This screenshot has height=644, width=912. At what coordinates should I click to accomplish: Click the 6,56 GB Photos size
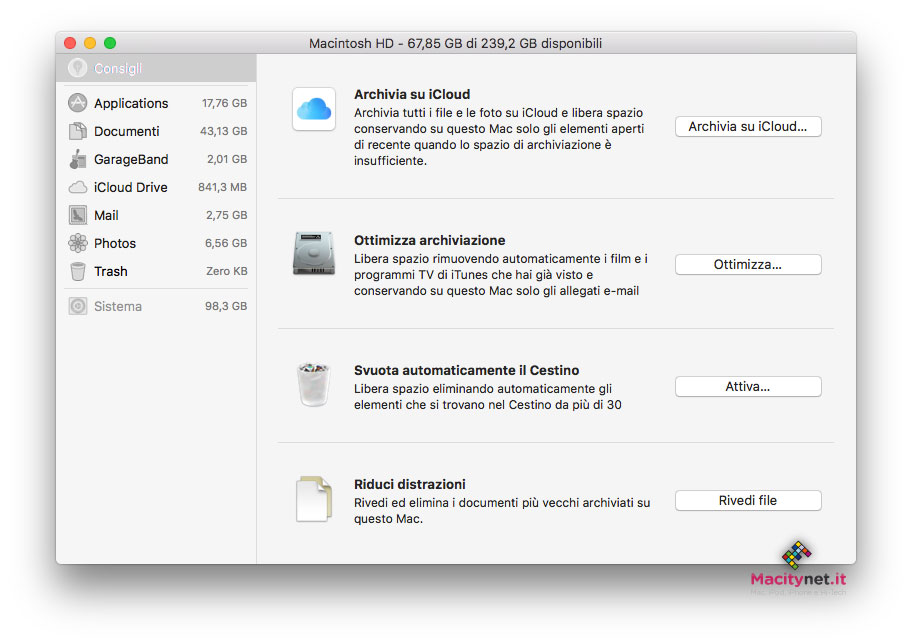coord(226,243)
